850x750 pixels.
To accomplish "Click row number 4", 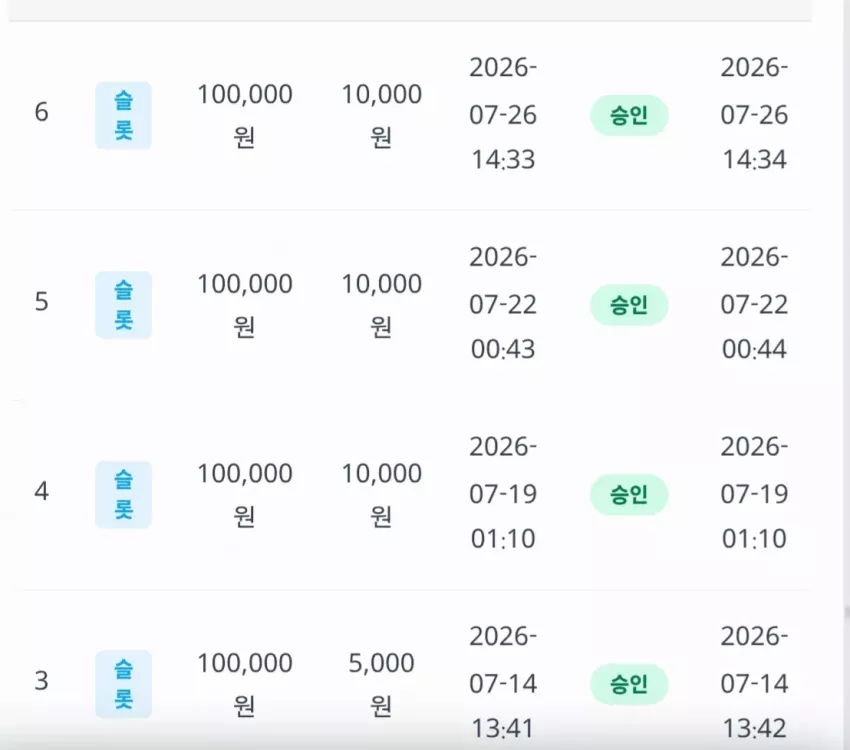I will 42,492.
